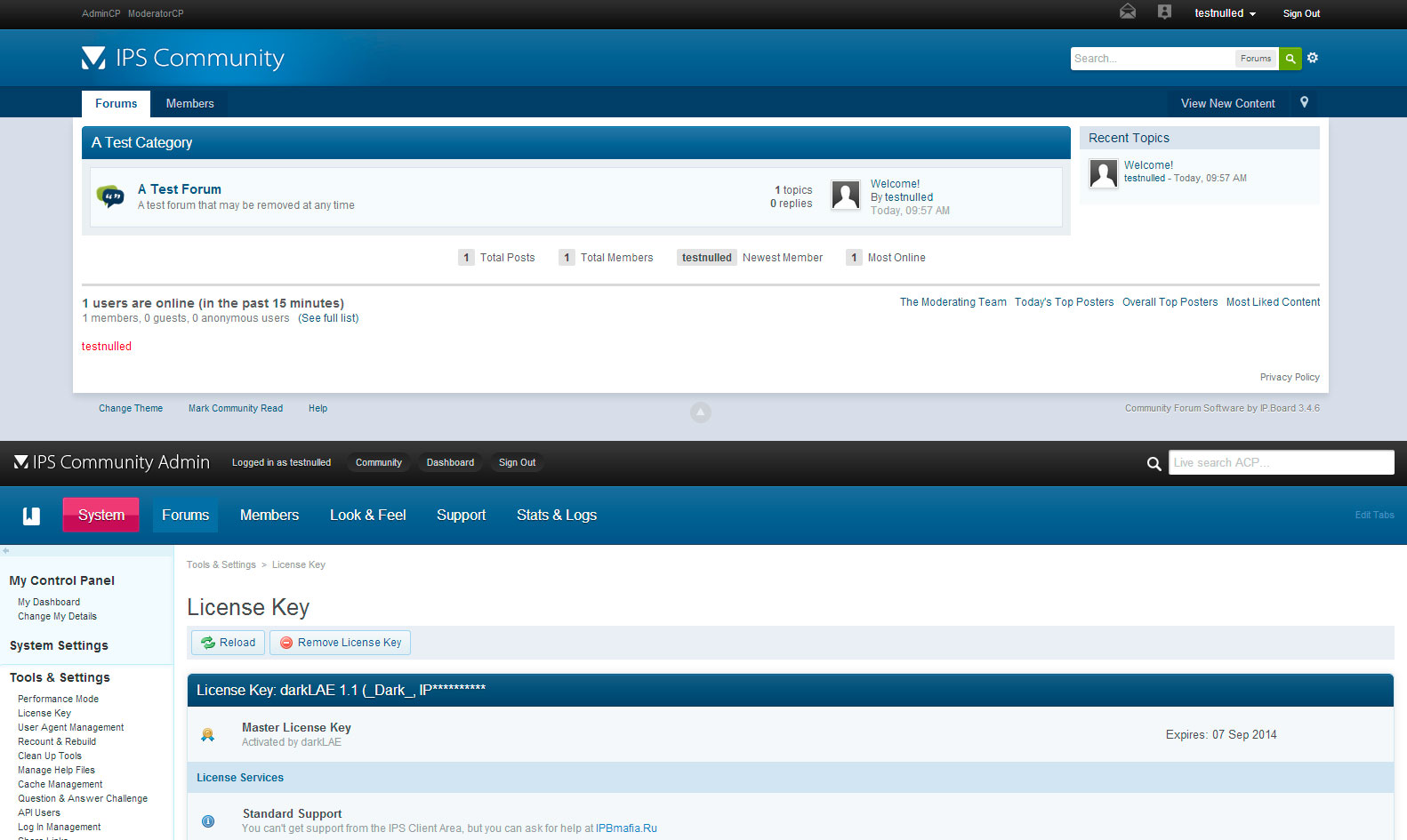1407x840 pixels.
Task: Click into the community Search field
Action: (1153, 59)
